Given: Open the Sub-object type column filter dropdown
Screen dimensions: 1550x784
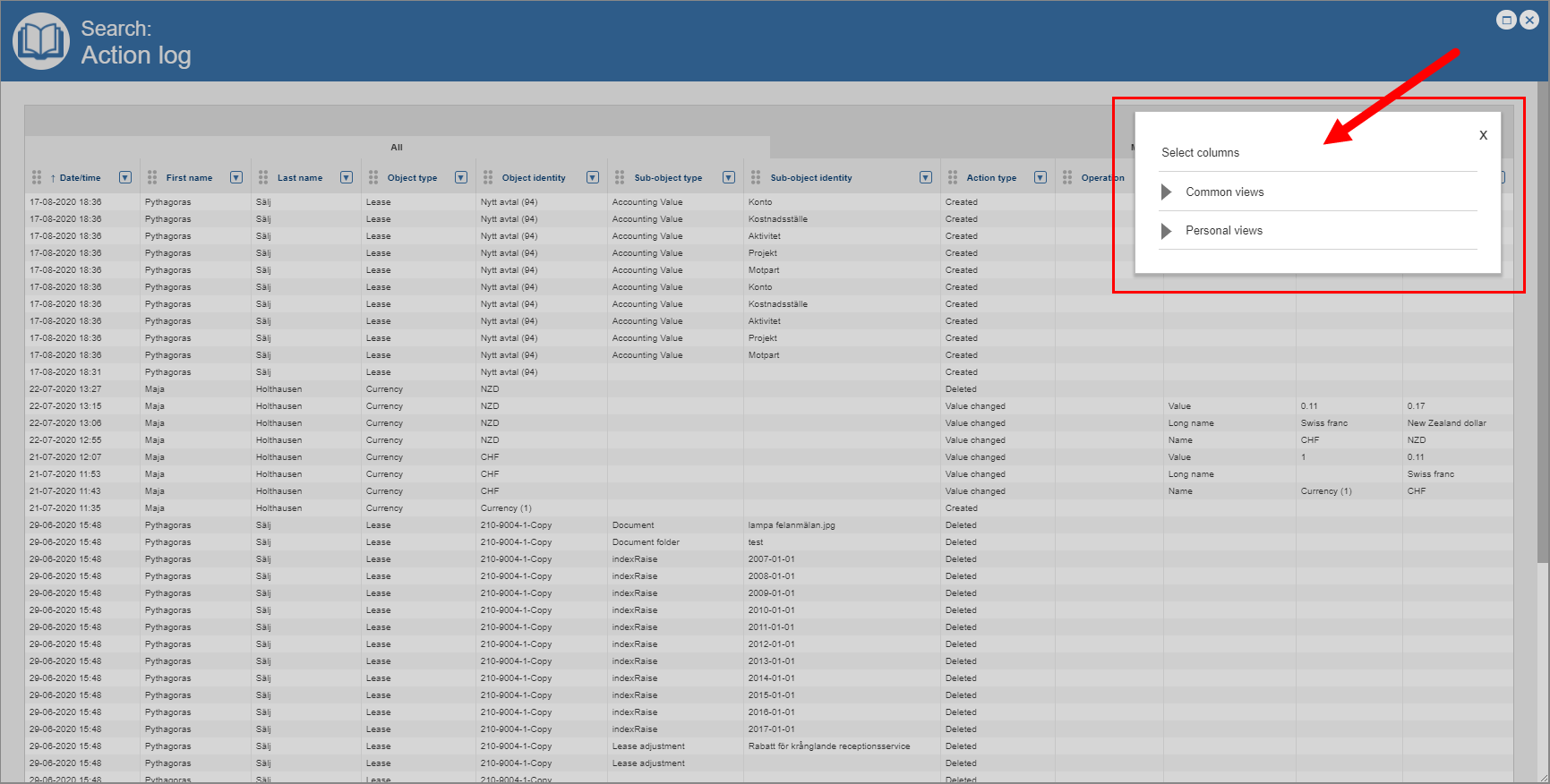Looking at the screenshot, I should [729, 177].
